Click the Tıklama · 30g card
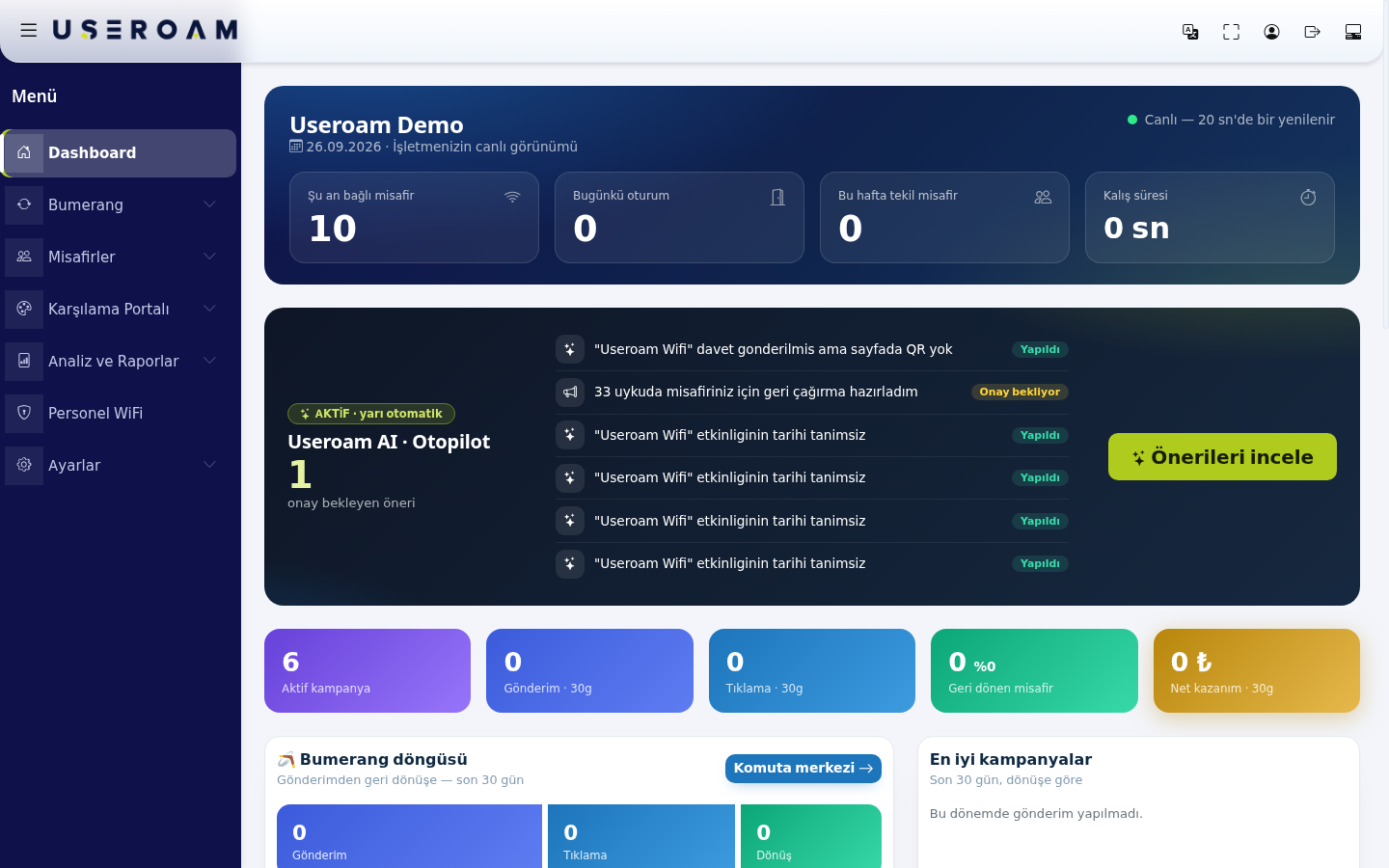The image size is (1389, 868). click(812, 671)
